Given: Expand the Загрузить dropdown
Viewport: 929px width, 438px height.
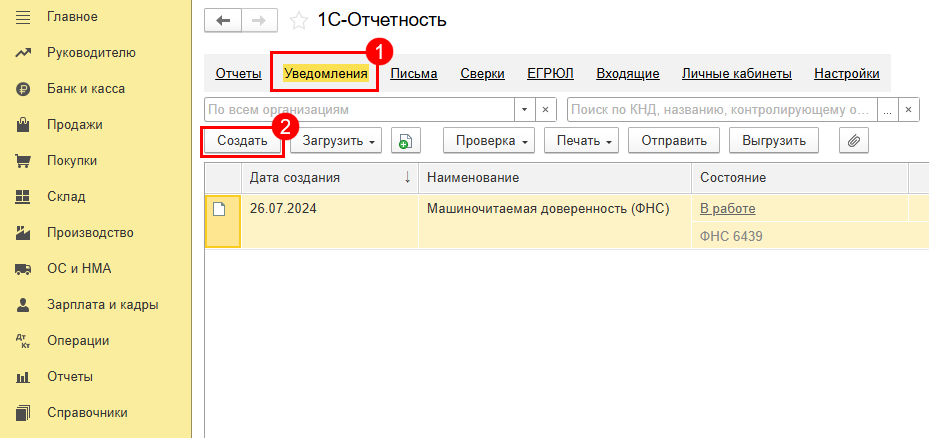Looking at the screenshot, I should click(x=336, y=141).
